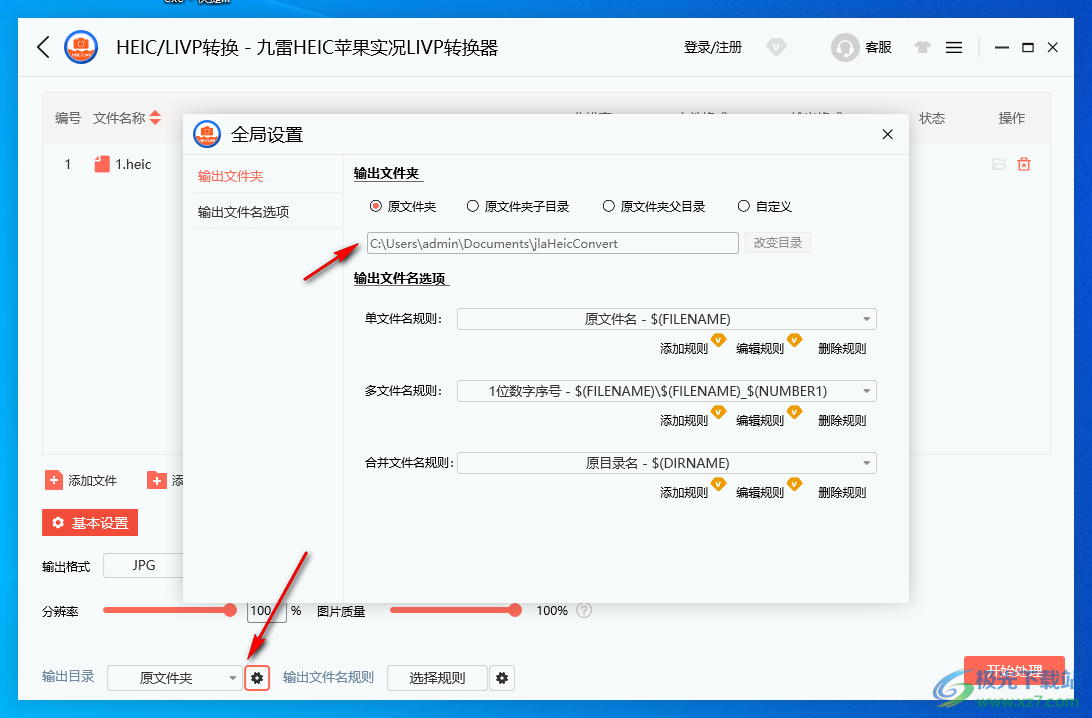Click the 基本设置 tab button

coord(90,523)
